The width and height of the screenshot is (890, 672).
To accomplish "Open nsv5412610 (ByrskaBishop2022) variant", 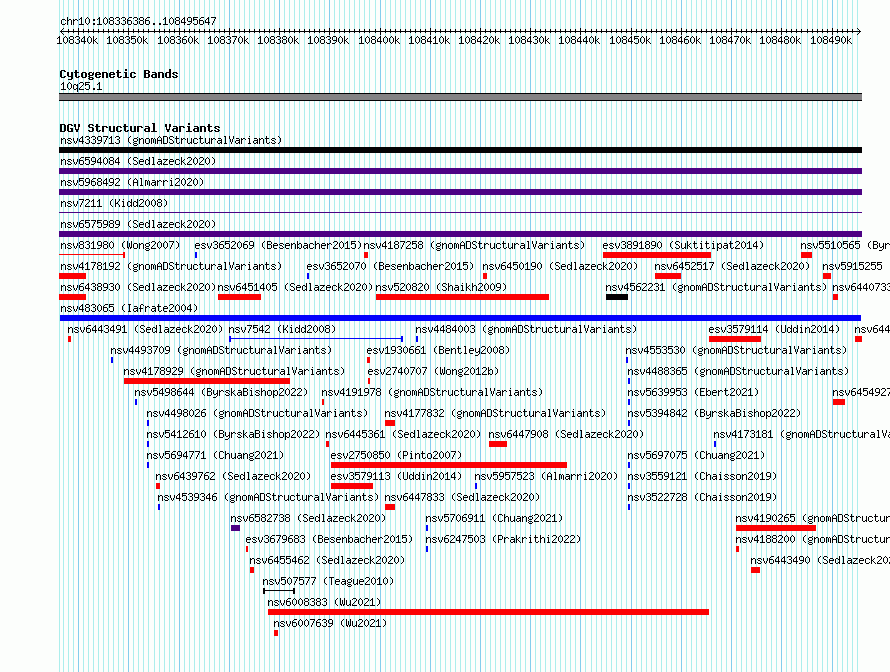I will 233,434.
